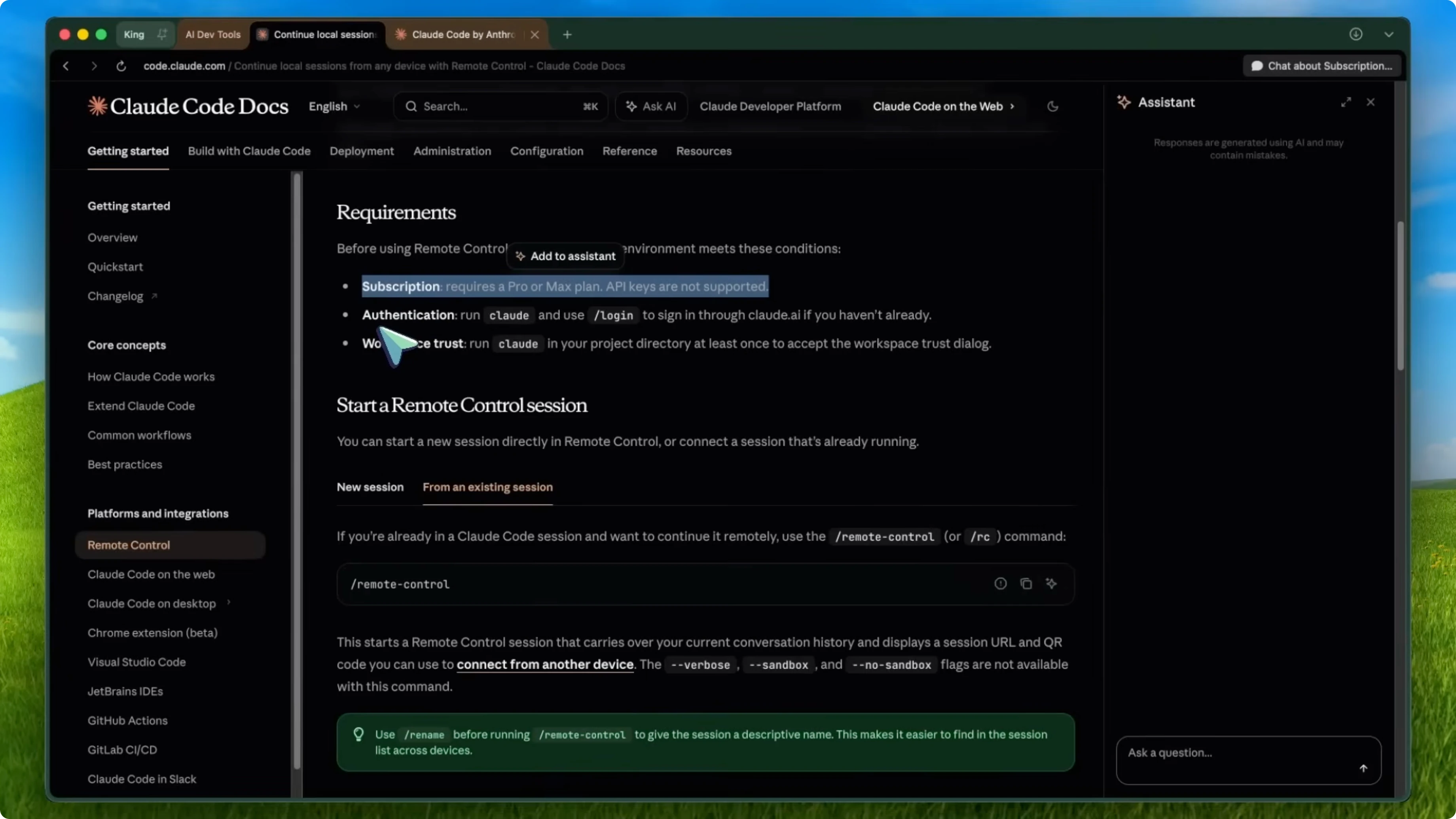The height and width of the screenshot is (819, 1456).
Task: Click the Add to assistant popup button
Action: coord(565,256)
